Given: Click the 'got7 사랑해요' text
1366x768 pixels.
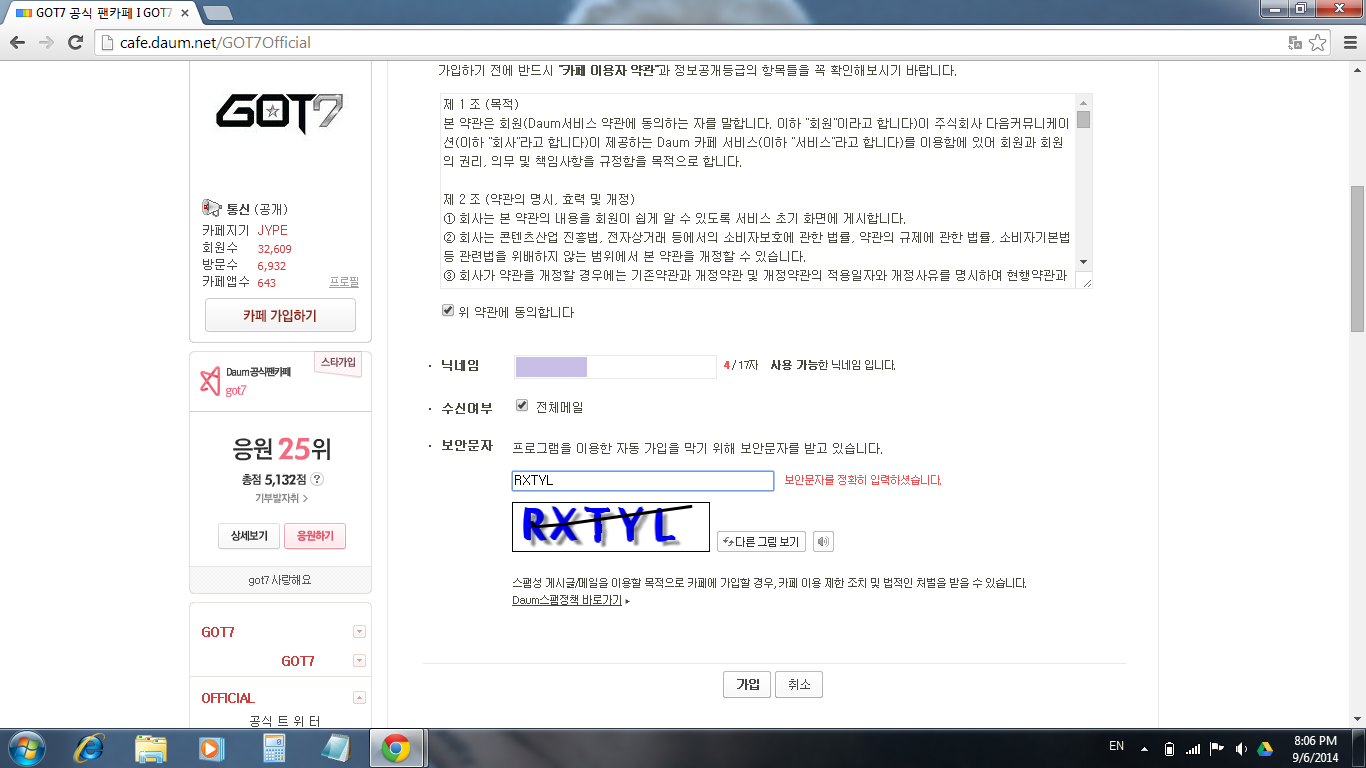Looking at the screenshot, I should click(280, 580).
